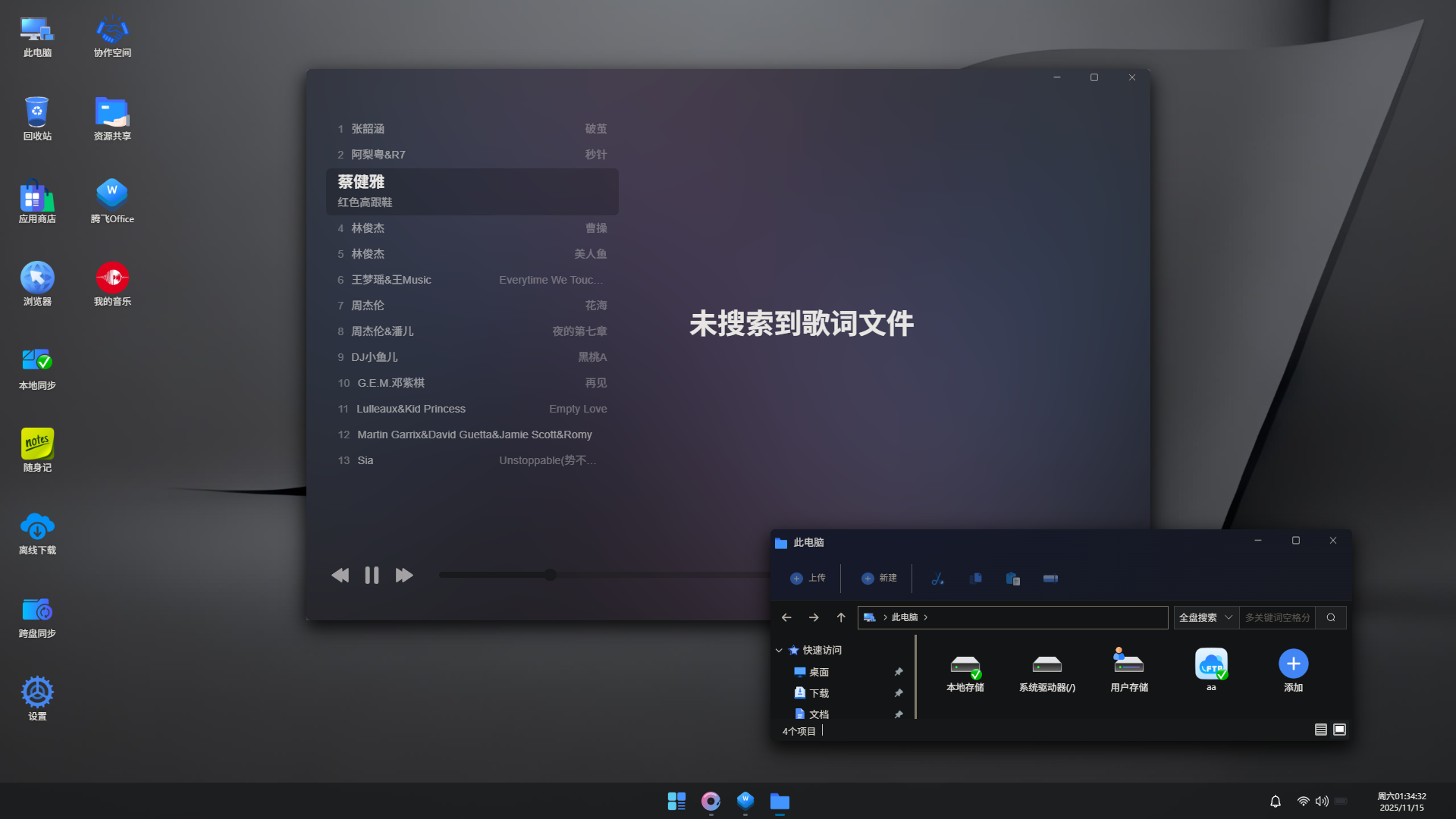Unpin 桌面 from quick access
Image resolution: width=1456 pixels, height=819 pixels.
(899, 672)
